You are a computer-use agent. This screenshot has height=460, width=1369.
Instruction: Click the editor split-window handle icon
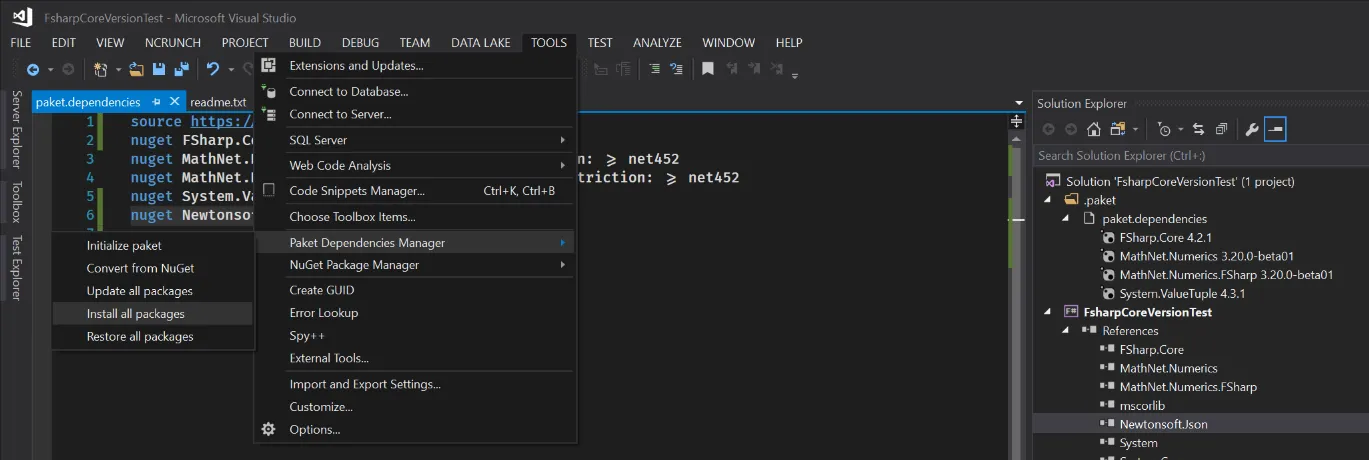click(x=1016, y=120)
